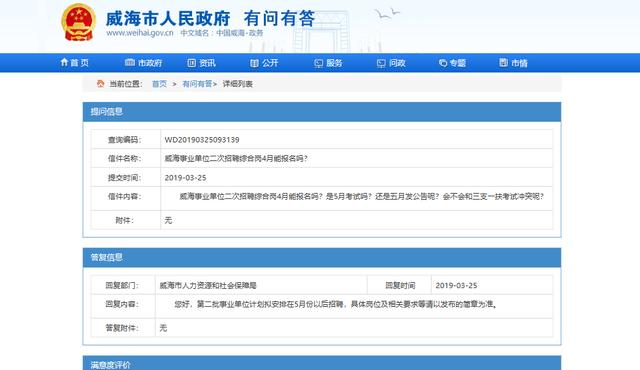Click the reply content text starting 您好

tap(336, 304)
